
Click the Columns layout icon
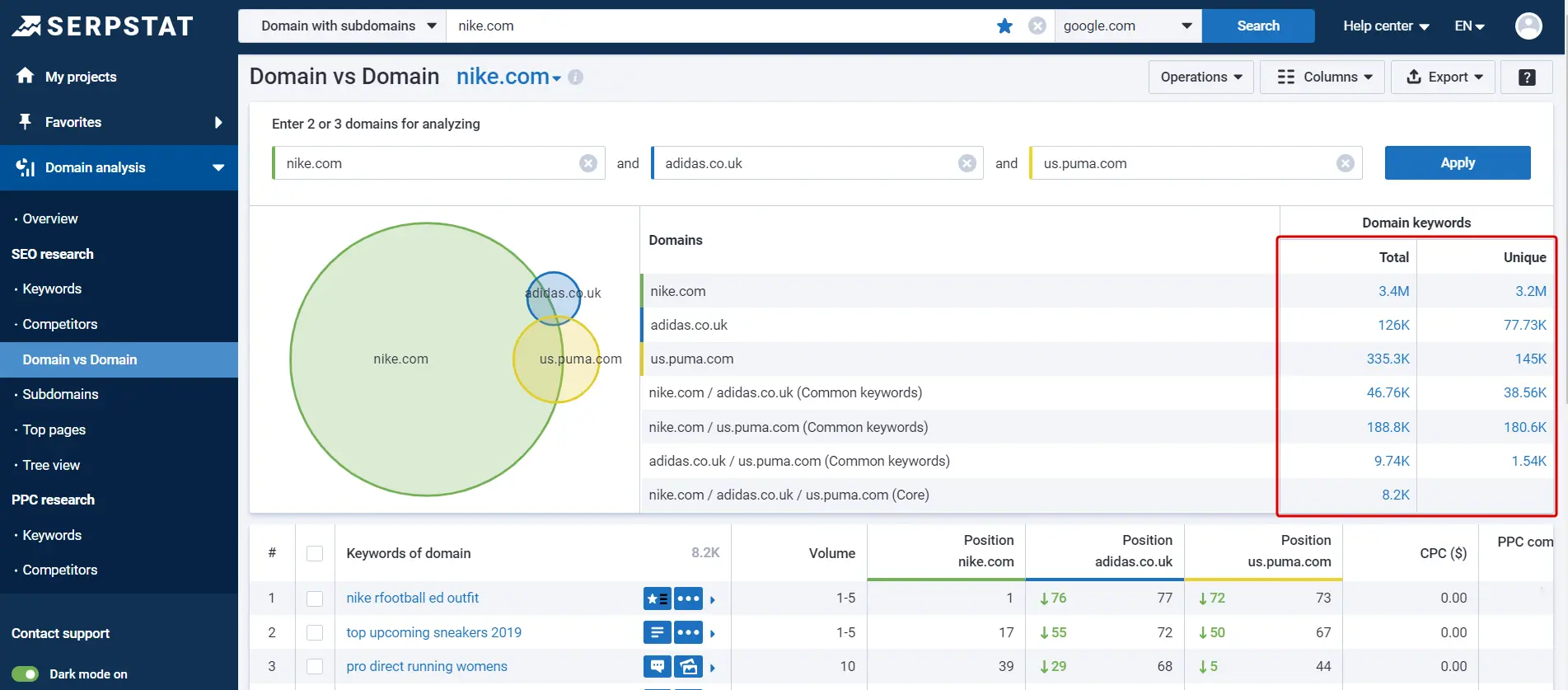(1285, 77)
